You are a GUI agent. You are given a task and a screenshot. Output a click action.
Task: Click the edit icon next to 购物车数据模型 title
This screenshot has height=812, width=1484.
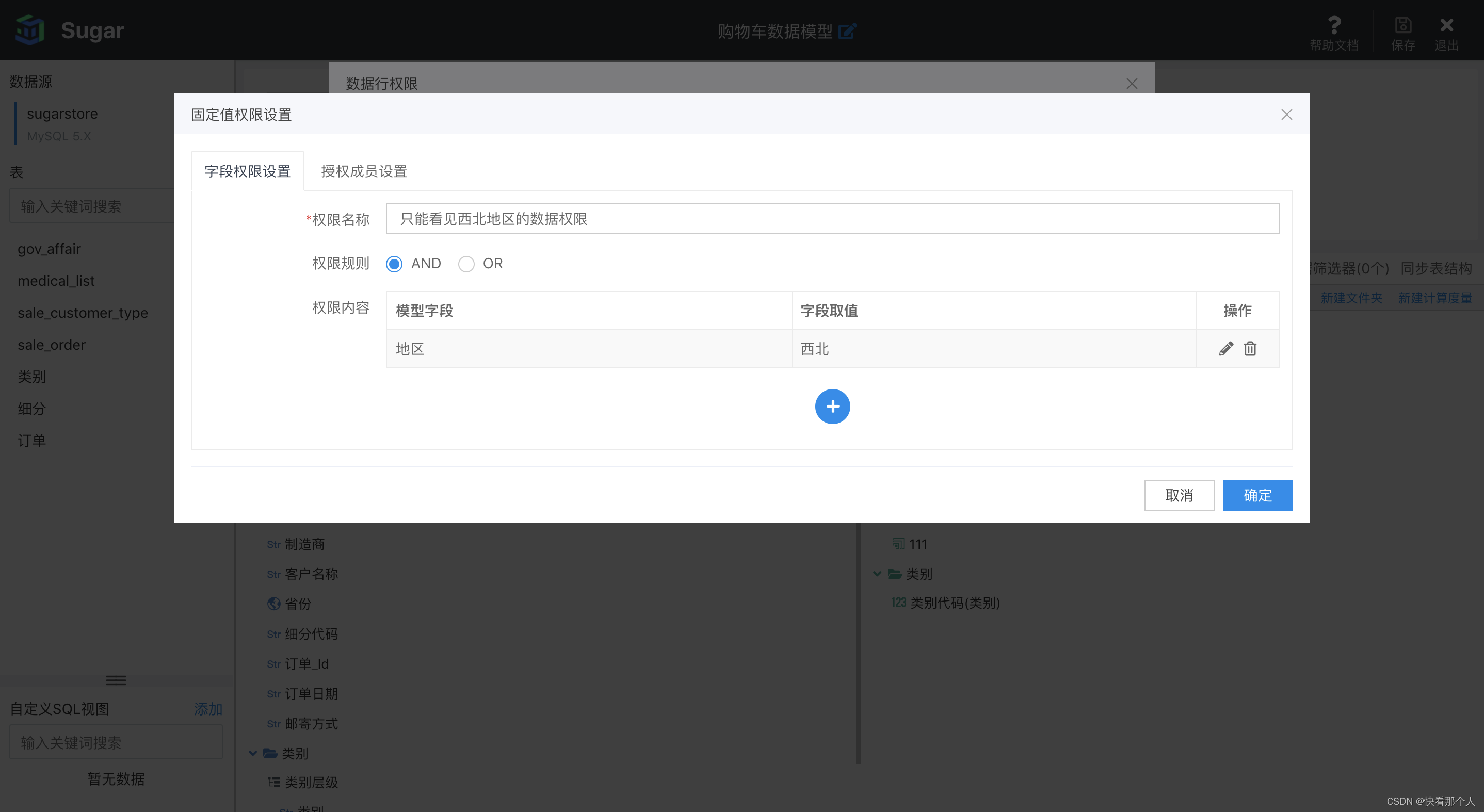847,30
